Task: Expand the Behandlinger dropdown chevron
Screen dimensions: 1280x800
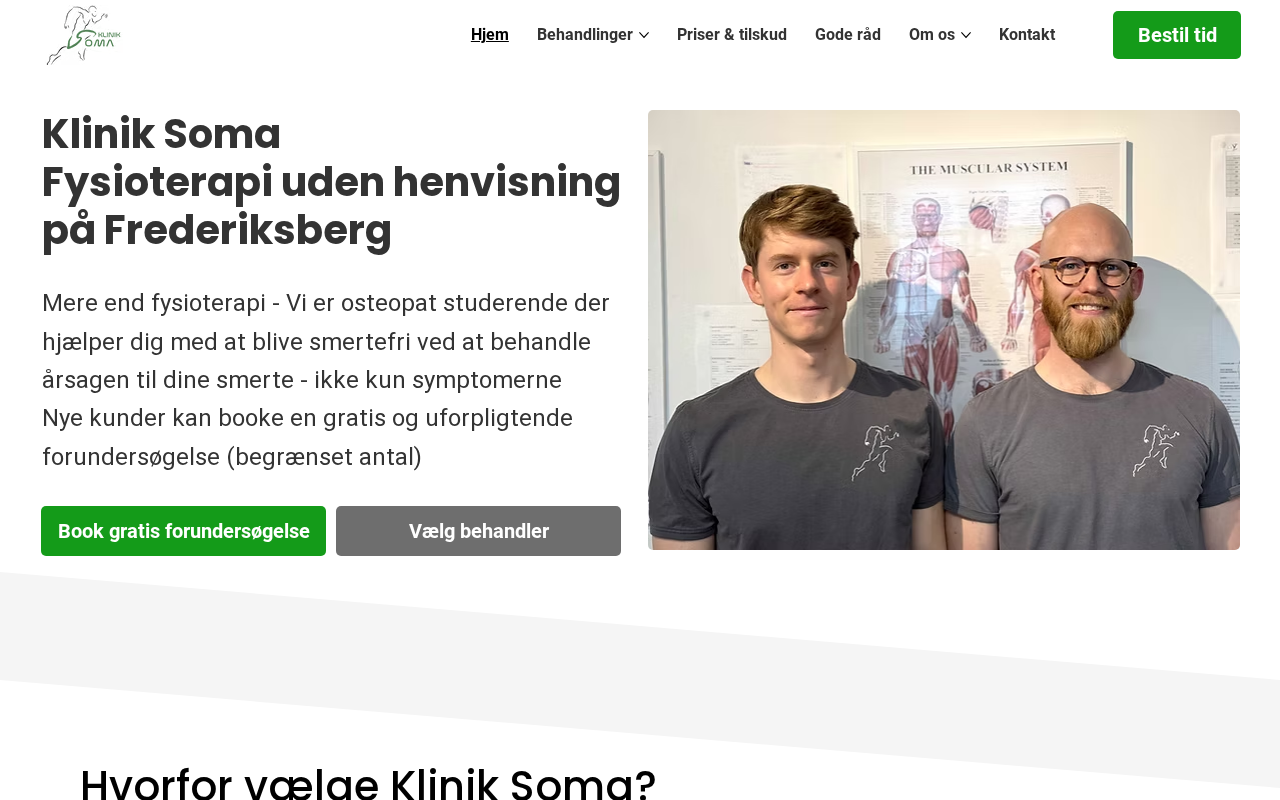Action: (644, 35)
